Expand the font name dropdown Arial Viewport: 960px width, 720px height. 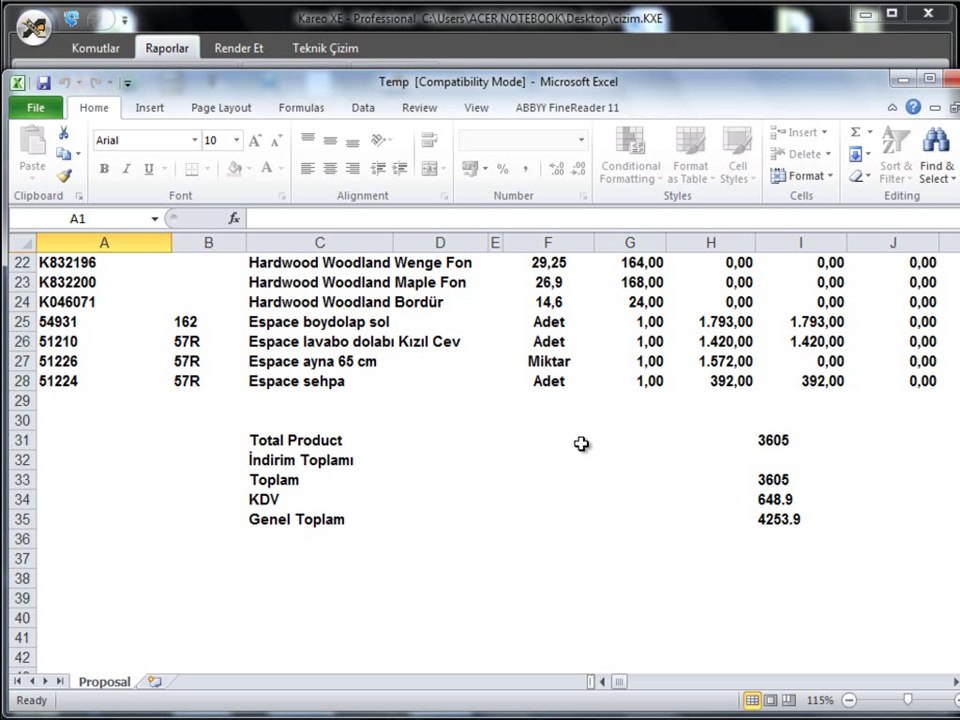(x=195, y=140)
